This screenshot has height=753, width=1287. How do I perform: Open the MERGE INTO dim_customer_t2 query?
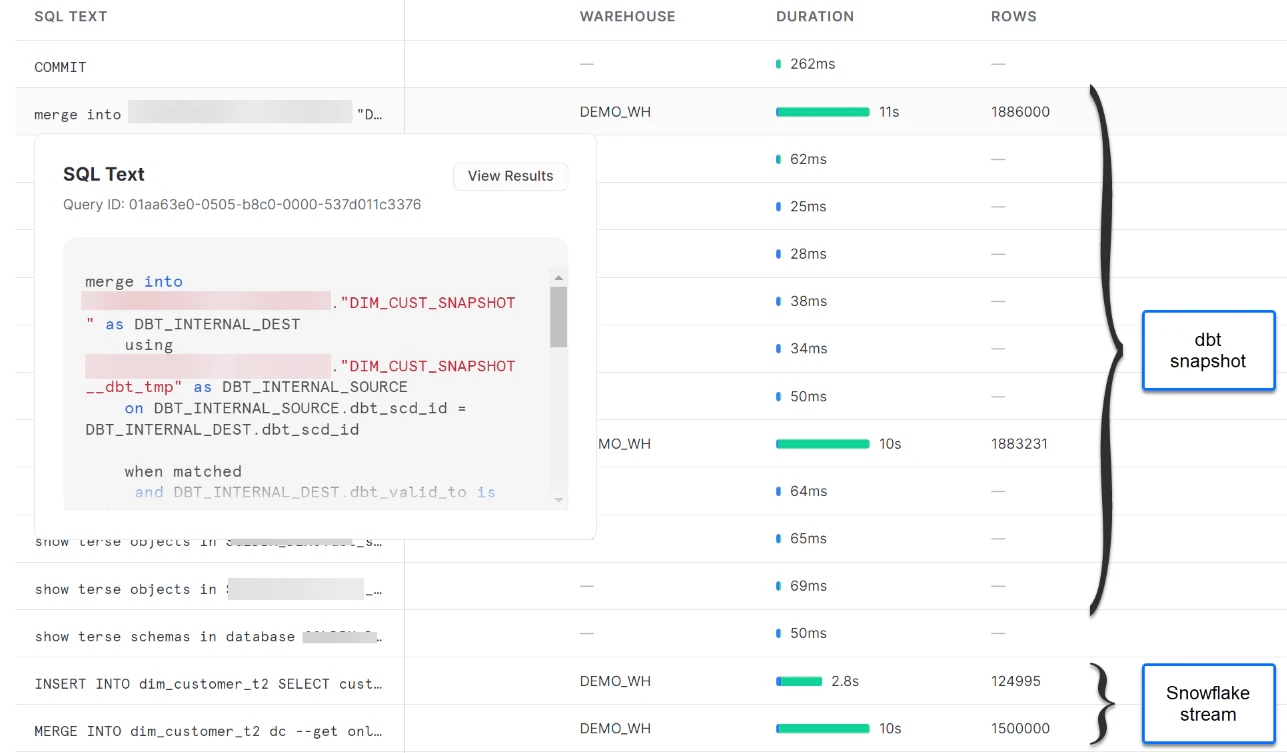tap(208, 731)
